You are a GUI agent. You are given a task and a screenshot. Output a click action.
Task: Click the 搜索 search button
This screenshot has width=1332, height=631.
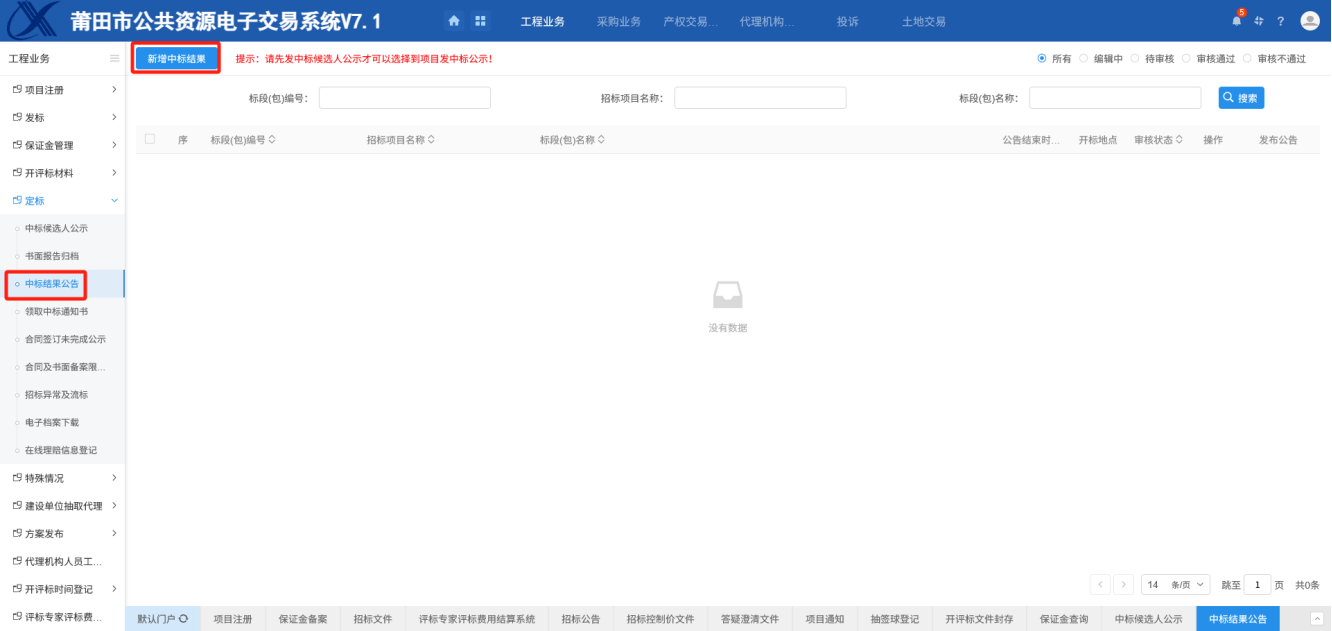(x=1241, y=98)
